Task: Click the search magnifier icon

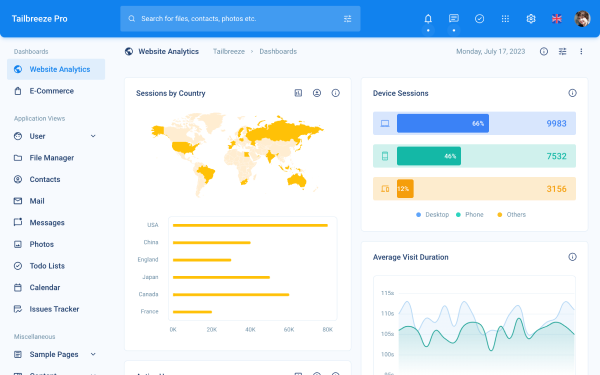Action: pyautogui.click(x=131, y=18)
